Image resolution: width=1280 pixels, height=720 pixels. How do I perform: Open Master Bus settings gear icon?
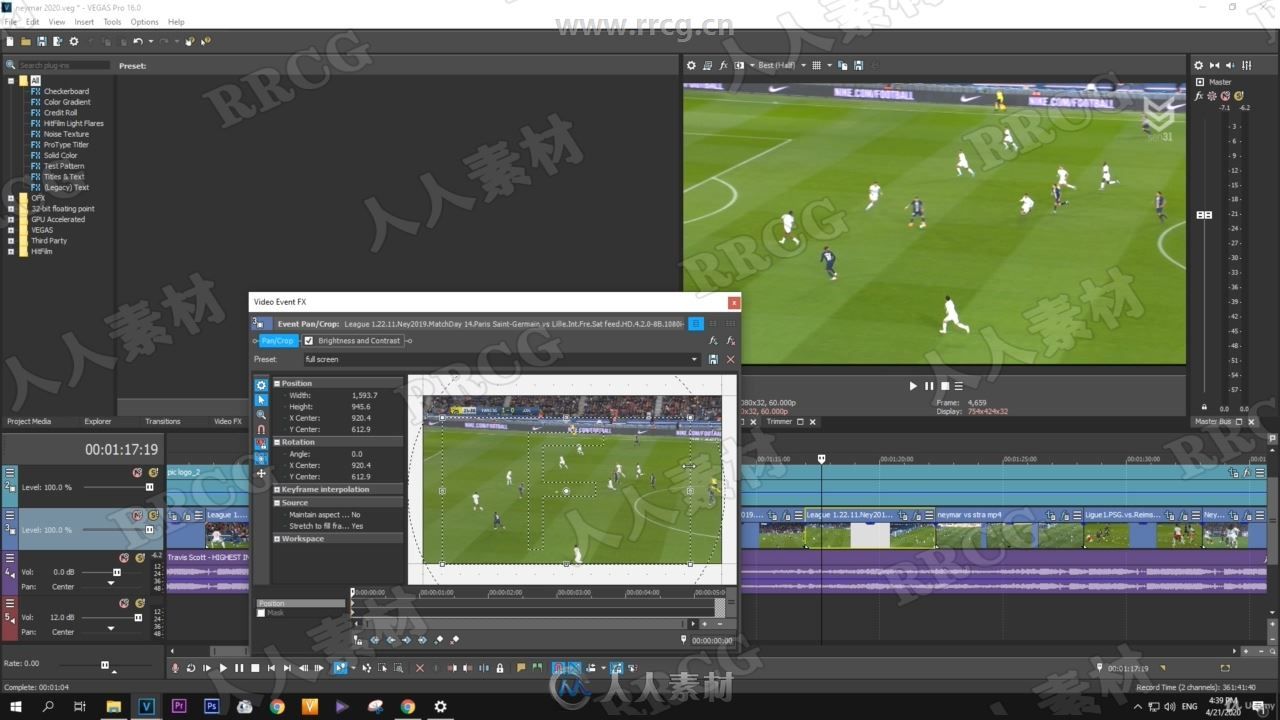coord(1200,65)
